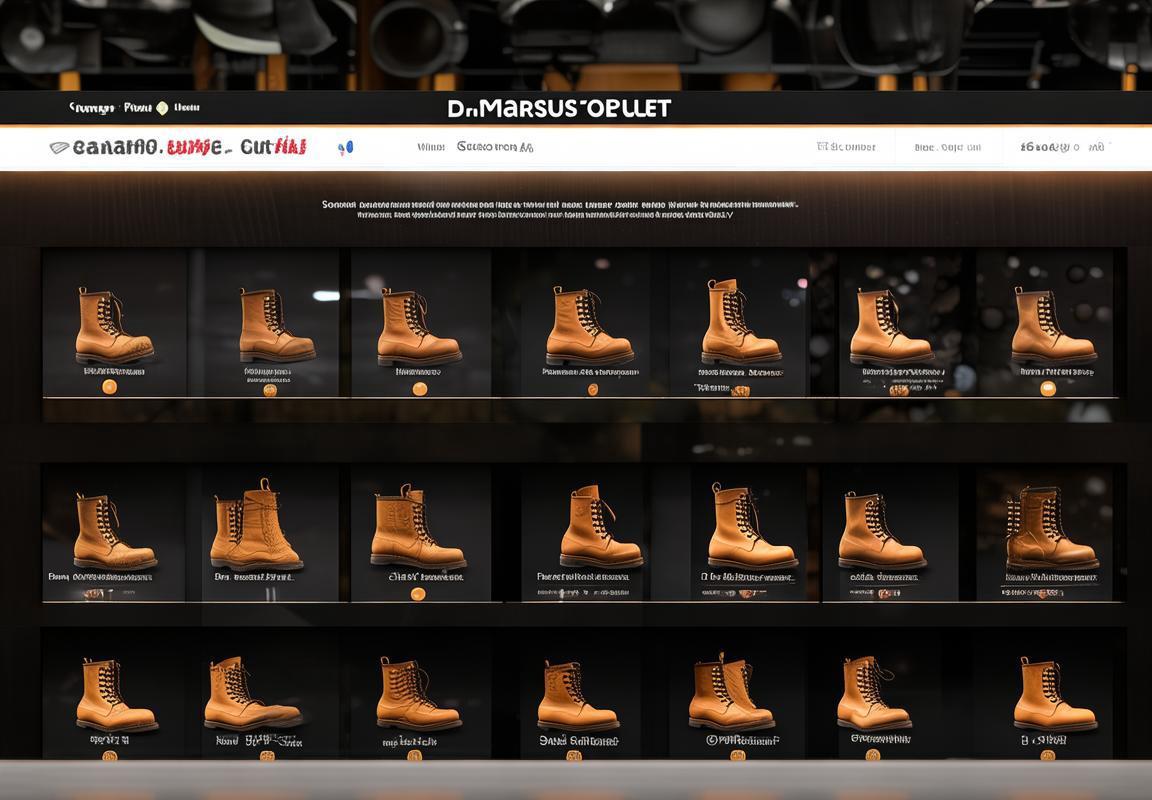The width and height of the screenshot is (1152, 800).
Task: Select the fifth boot in the top row
Action: (x=741, y=322)
